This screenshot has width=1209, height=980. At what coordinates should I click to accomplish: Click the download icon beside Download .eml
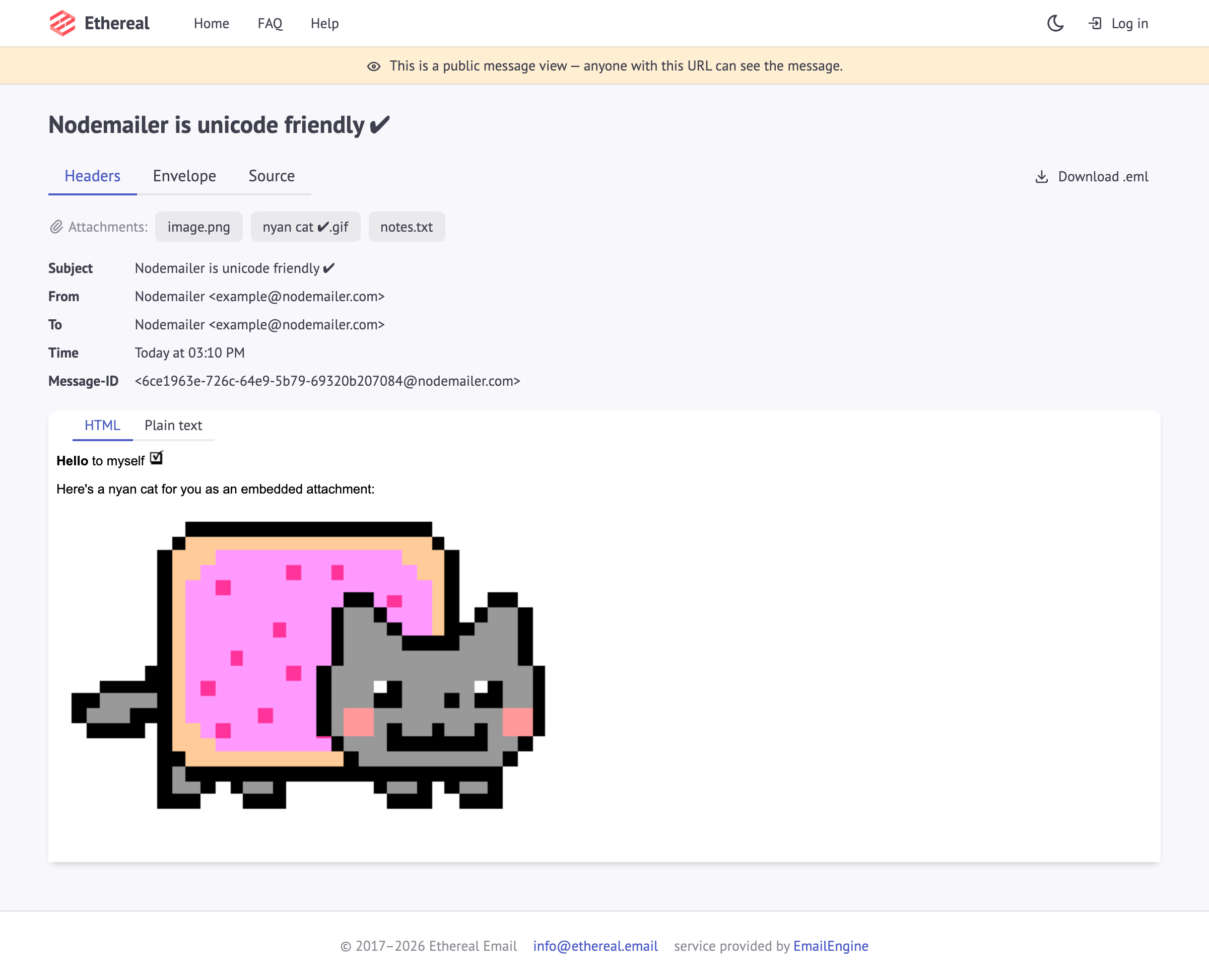pyautogui.click(x=1041, y=177)
